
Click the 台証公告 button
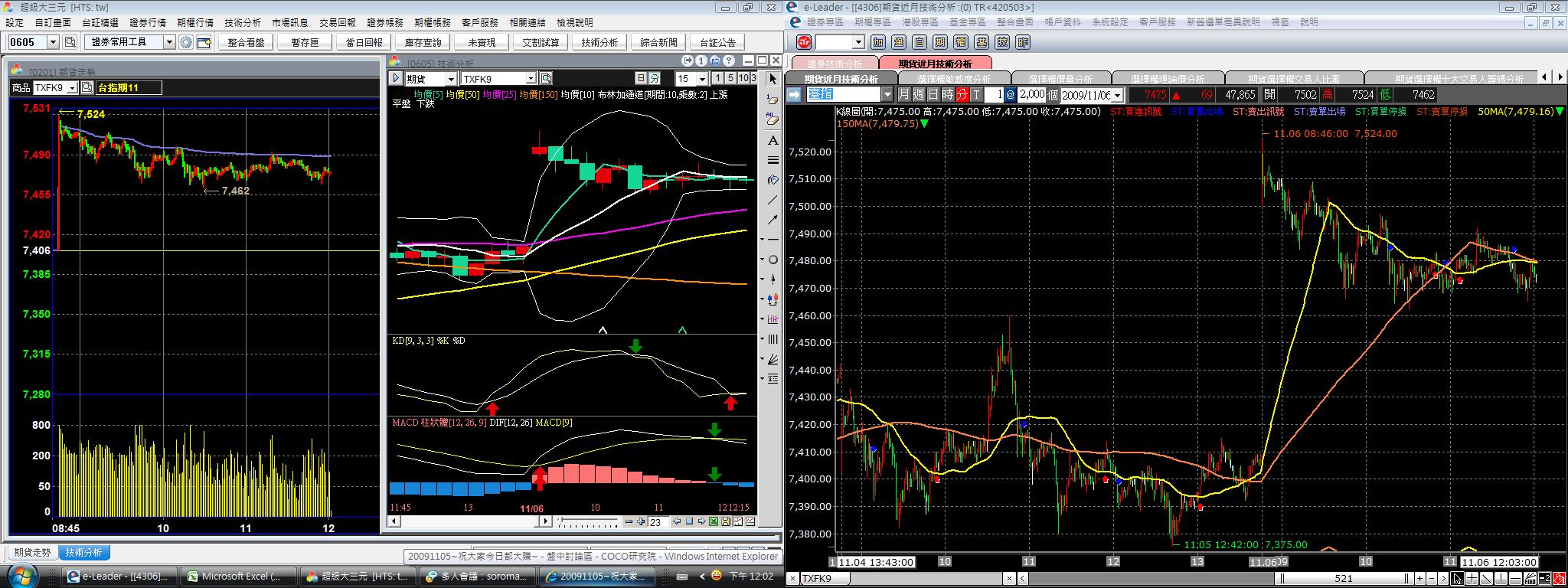click(717, 42)
